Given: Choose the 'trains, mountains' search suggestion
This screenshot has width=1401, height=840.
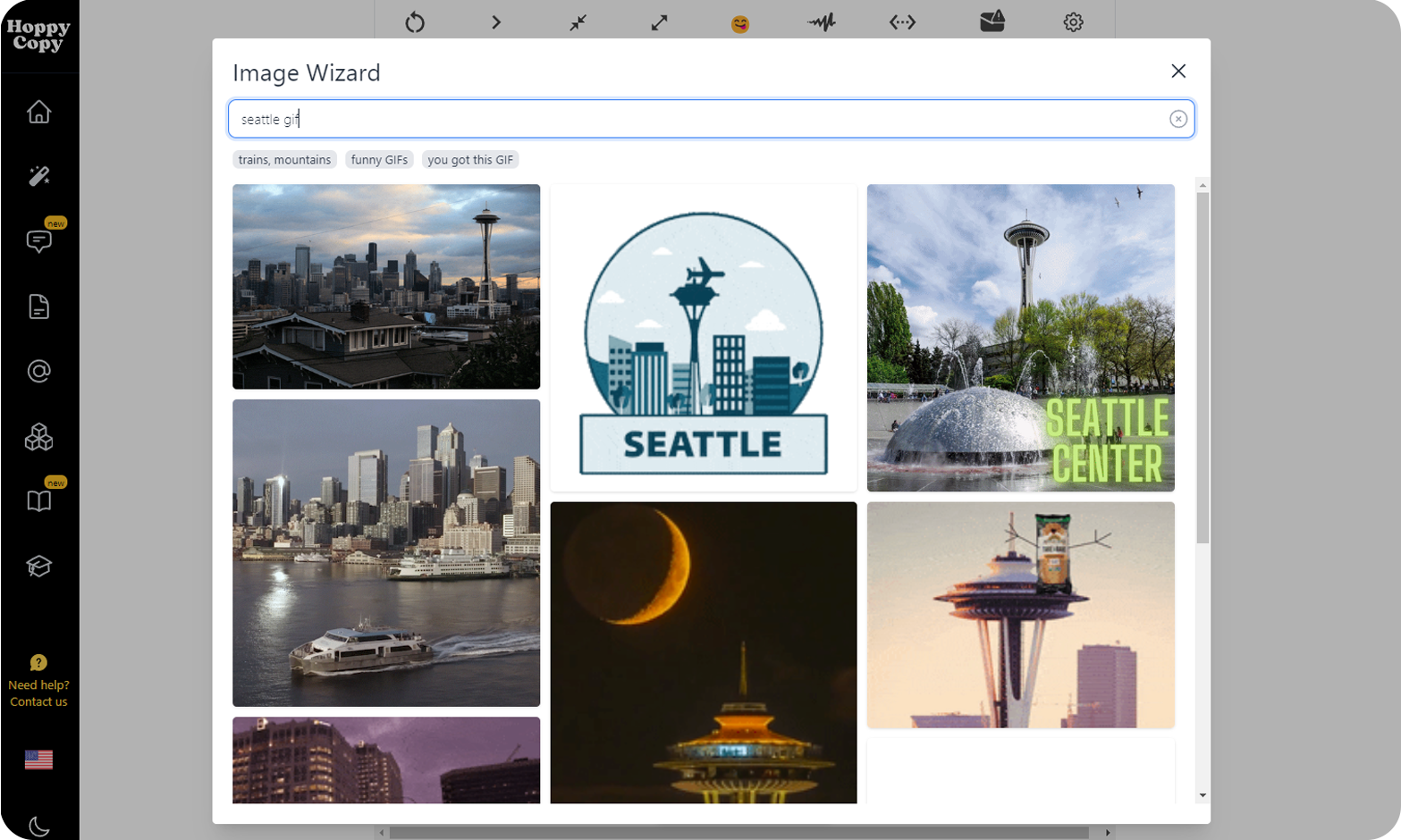Looking at the screenshot, I should point(284,161).
